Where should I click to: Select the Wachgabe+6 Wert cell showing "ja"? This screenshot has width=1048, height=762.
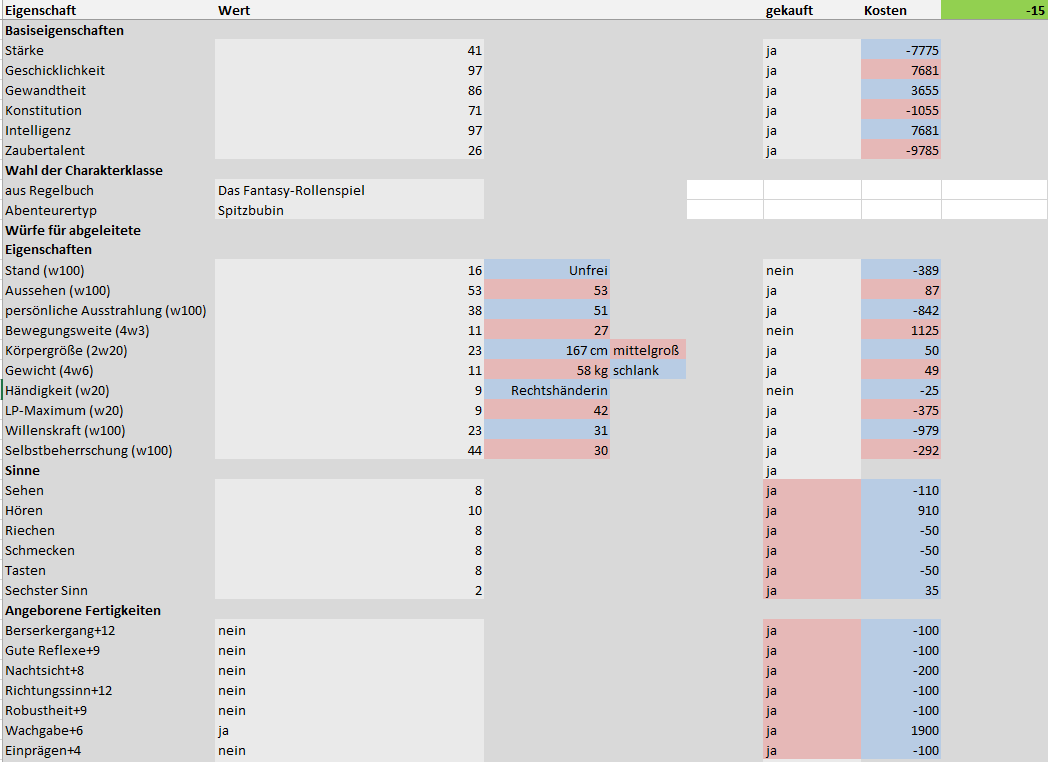pyautogui.click(x=349, y=730)
